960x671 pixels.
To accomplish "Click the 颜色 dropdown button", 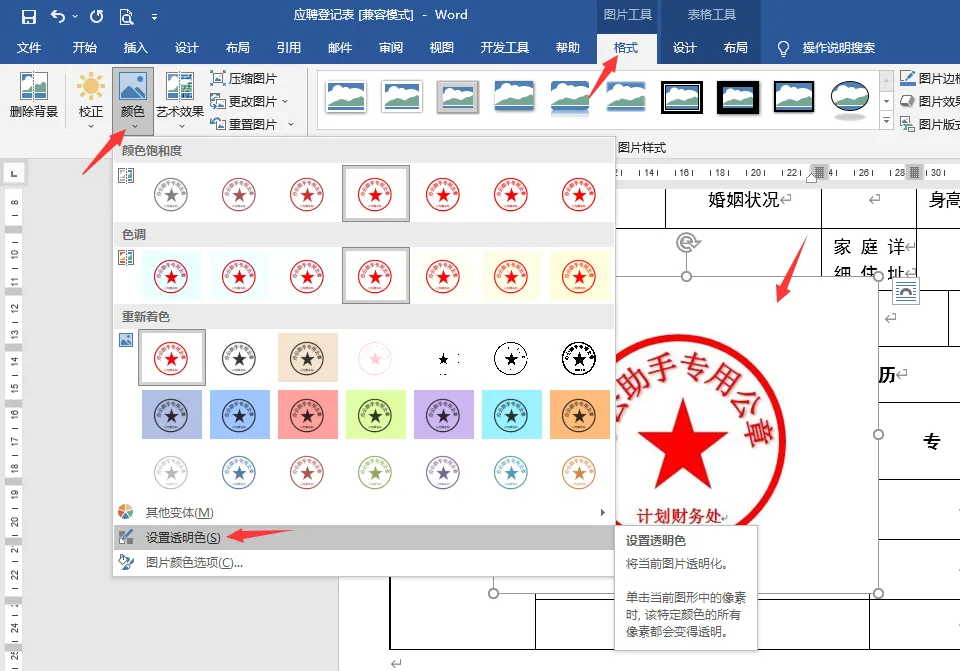I will click(x=133, y=101).
